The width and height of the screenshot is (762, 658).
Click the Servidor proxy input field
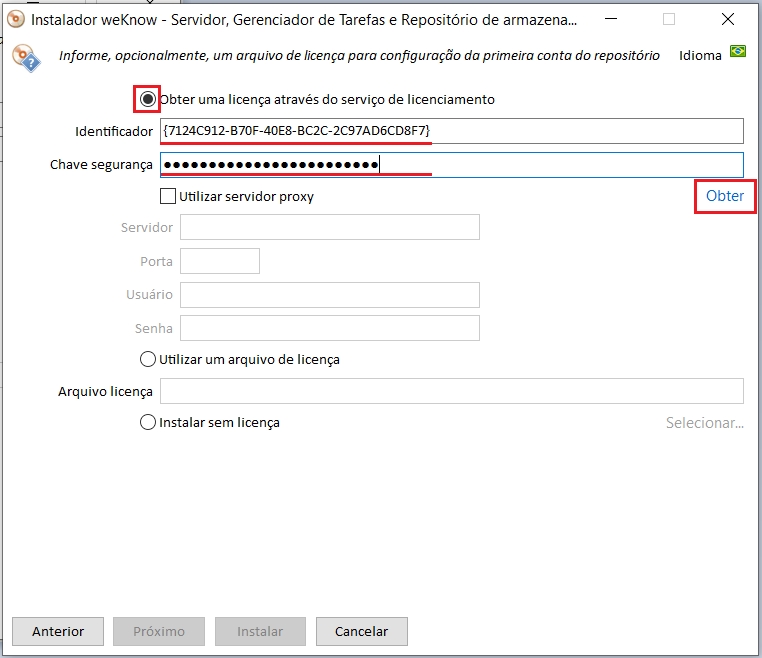coord(329,227)
